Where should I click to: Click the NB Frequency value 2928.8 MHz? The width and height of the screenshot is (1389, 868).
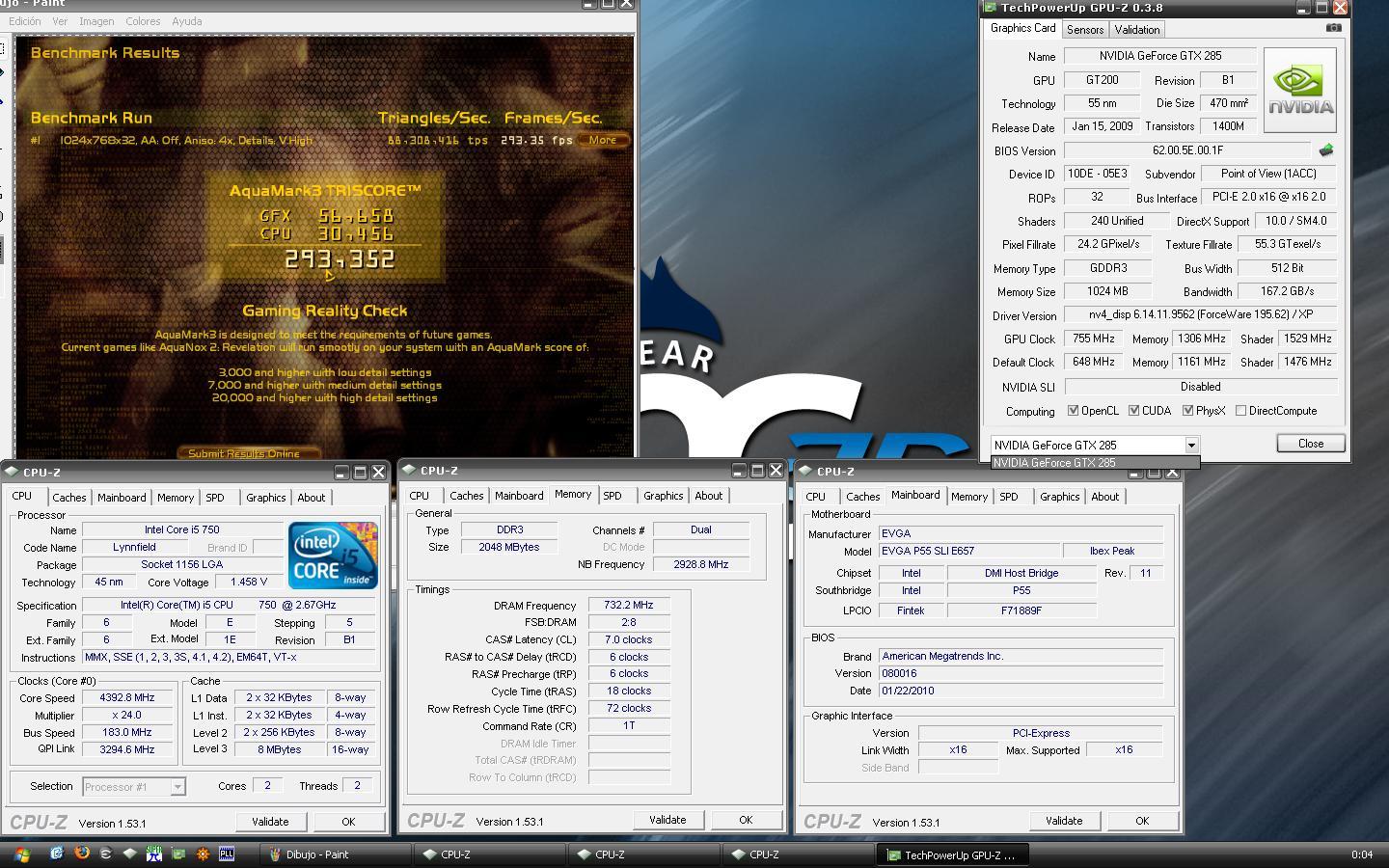701,564
